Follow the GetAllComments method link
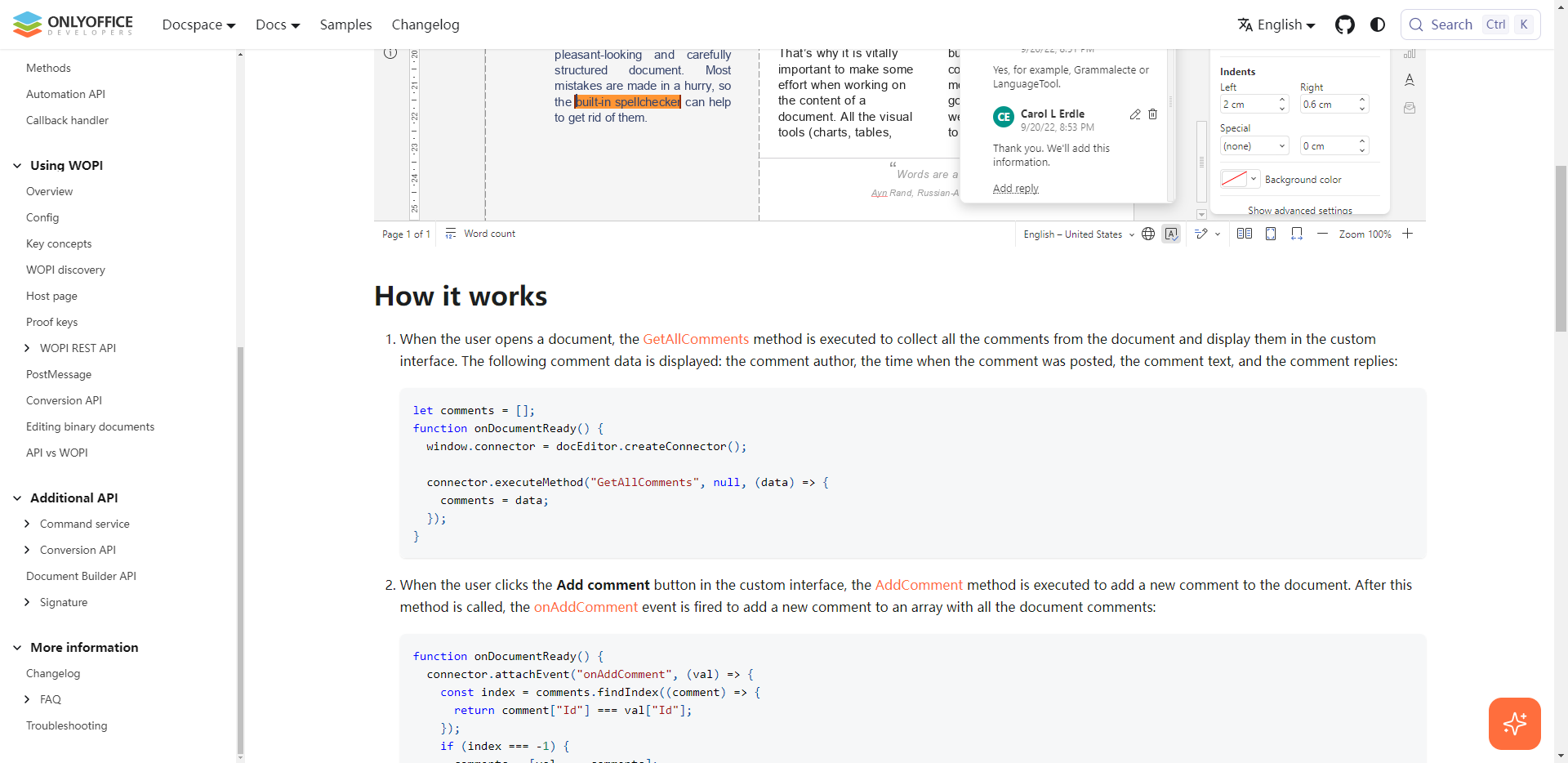 [695, 339]
